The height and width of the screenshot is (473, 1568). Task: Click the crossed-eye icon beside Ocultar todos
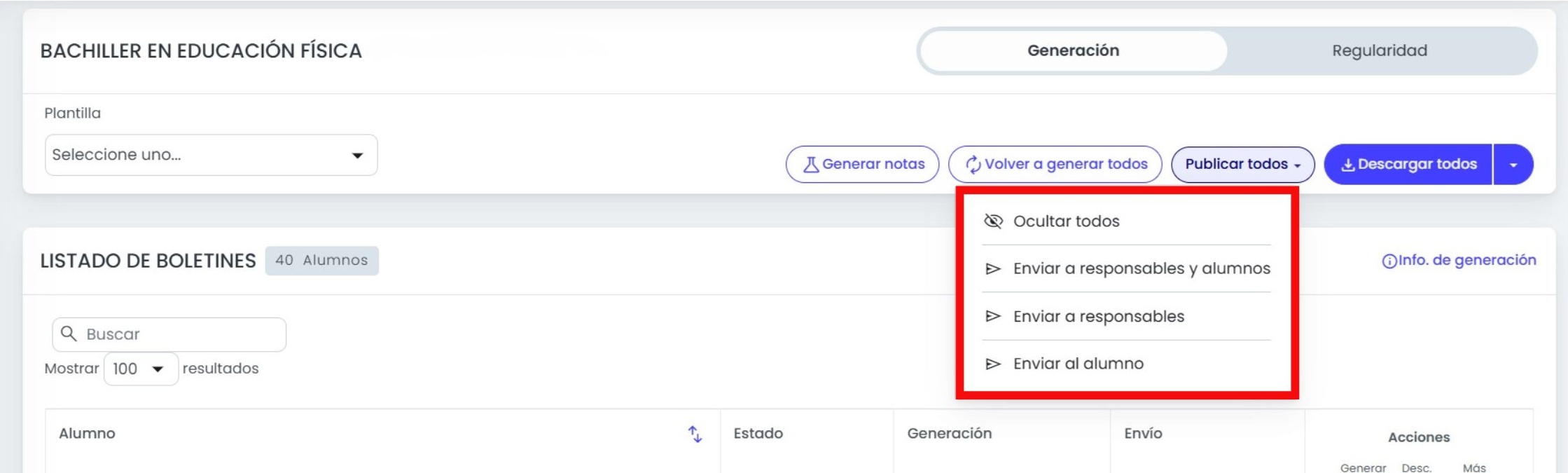coord(993,221)
